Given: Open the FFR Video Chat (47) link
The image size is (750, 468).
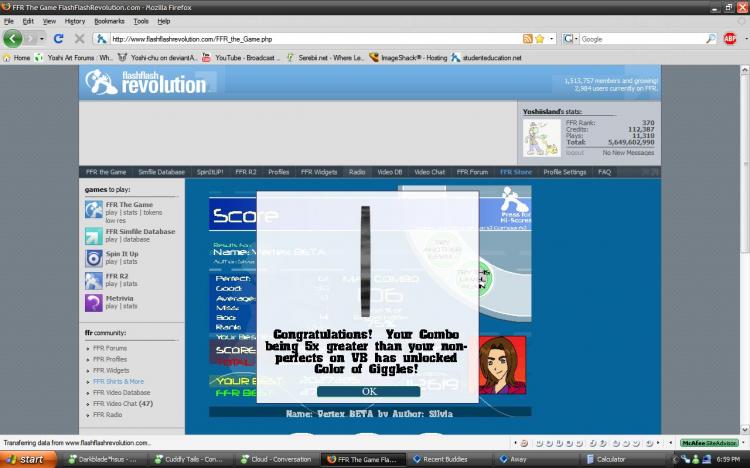Looking at the screenshot, I should click(x=122, y=403).
